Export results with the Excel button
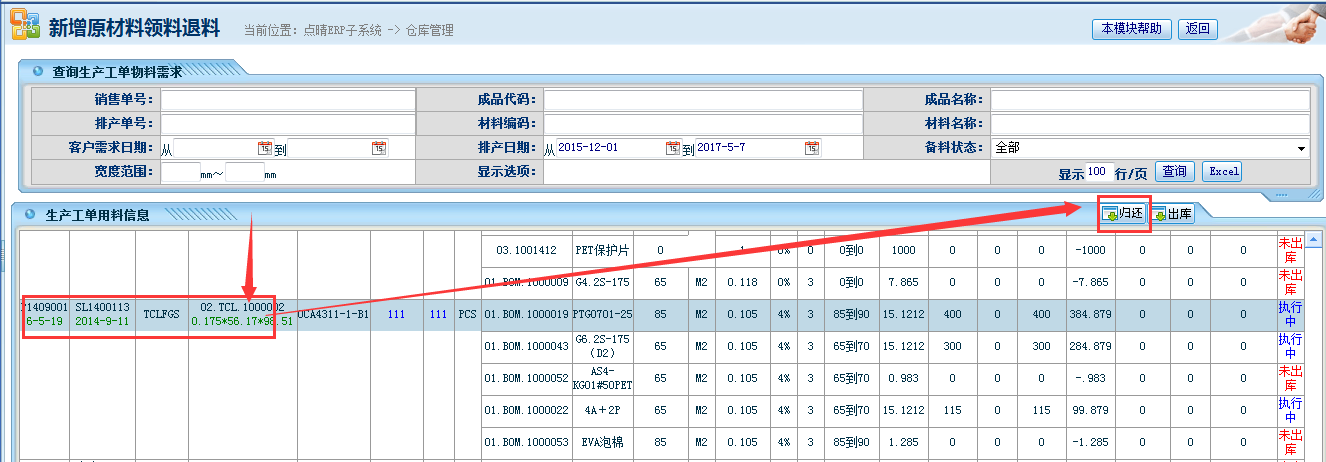The width and height of the screenshot is (1326, 462). (x=1221, y=172)
